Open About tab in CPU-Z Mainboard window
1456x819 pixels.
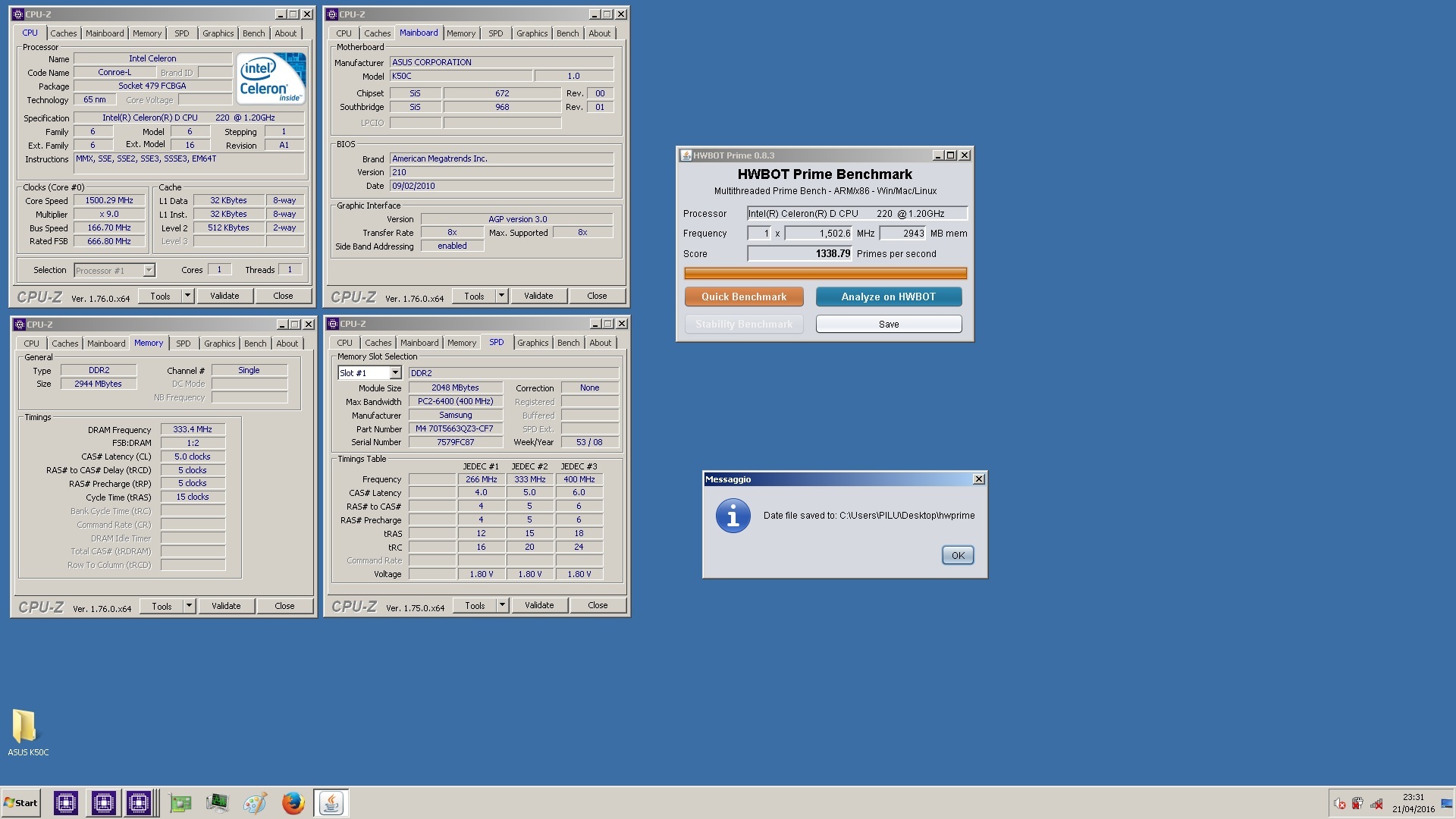tap(600, 33)
